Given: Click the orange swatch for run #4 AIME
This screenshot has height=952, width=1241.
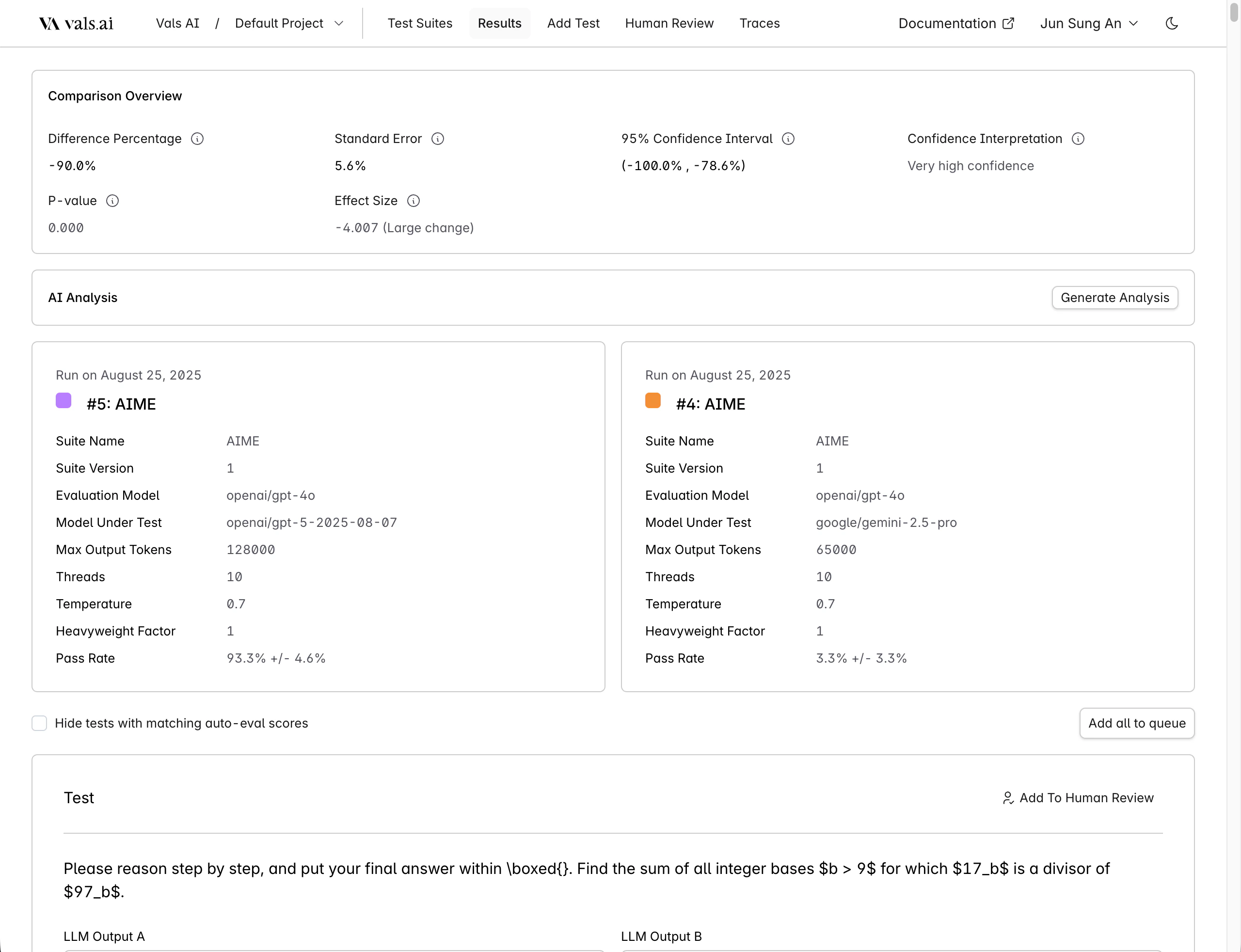Looking at the screenshot, I should [x=653, y=401].
